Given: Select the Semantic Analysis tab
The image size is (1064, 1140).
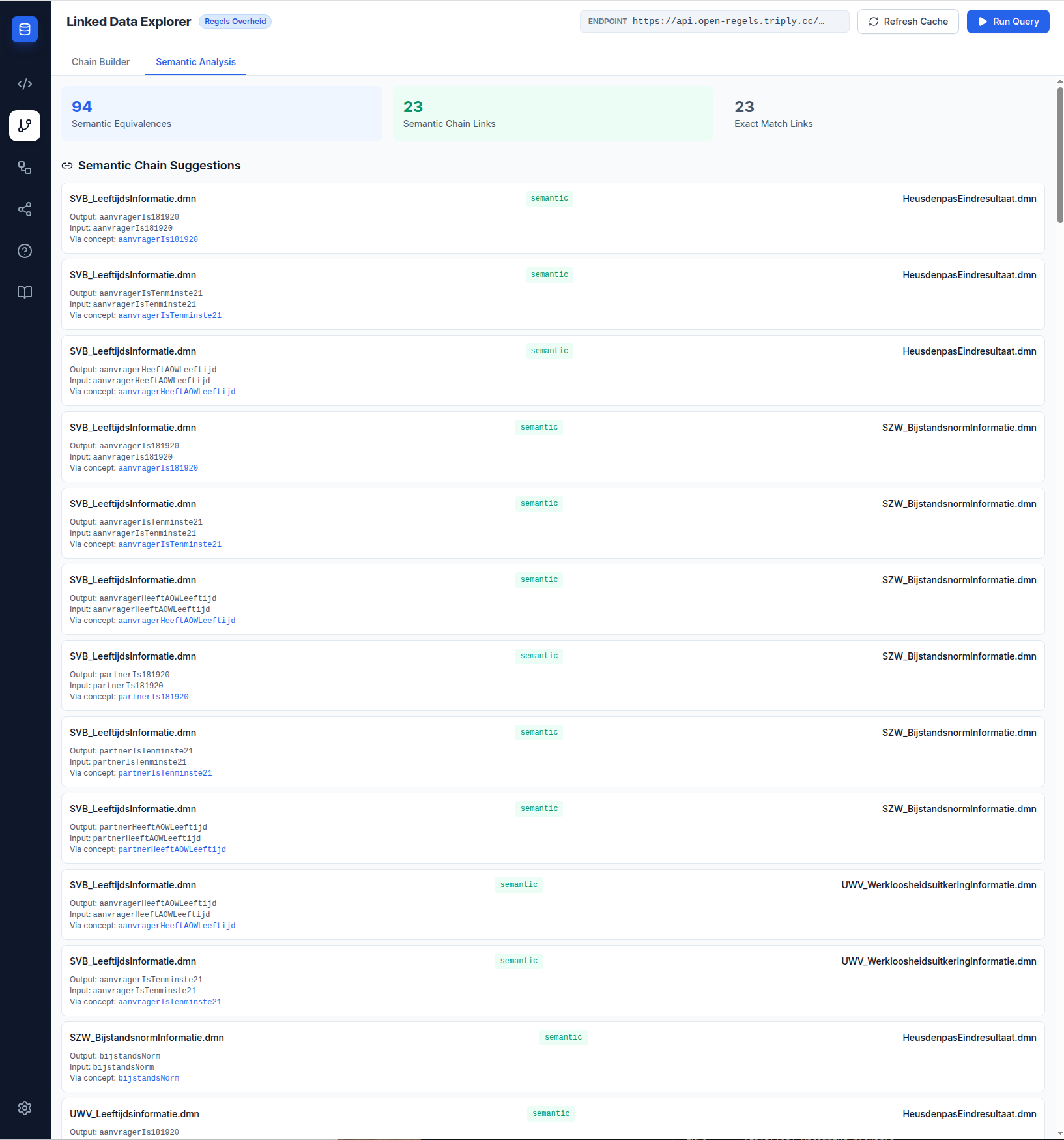Looking at the screenshot, I should pos(195,61).
